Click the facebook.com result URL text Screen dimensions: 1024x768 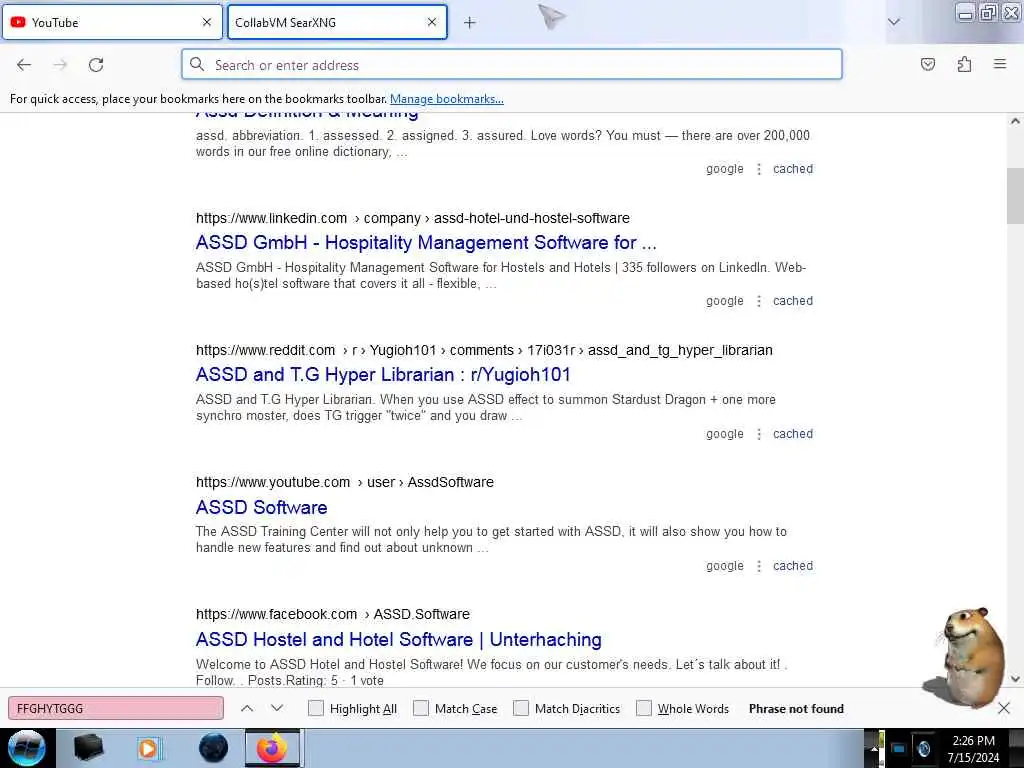[332, 615]
